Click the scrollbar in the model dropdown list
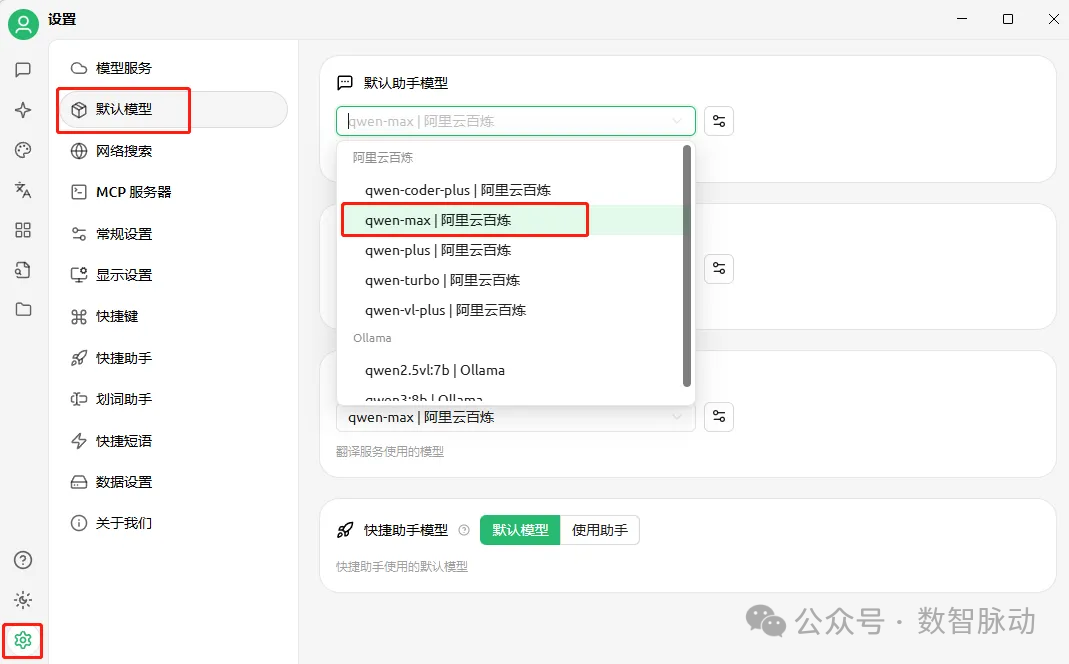This screenshot has width=1069, height=664. (x=687, y=265)
